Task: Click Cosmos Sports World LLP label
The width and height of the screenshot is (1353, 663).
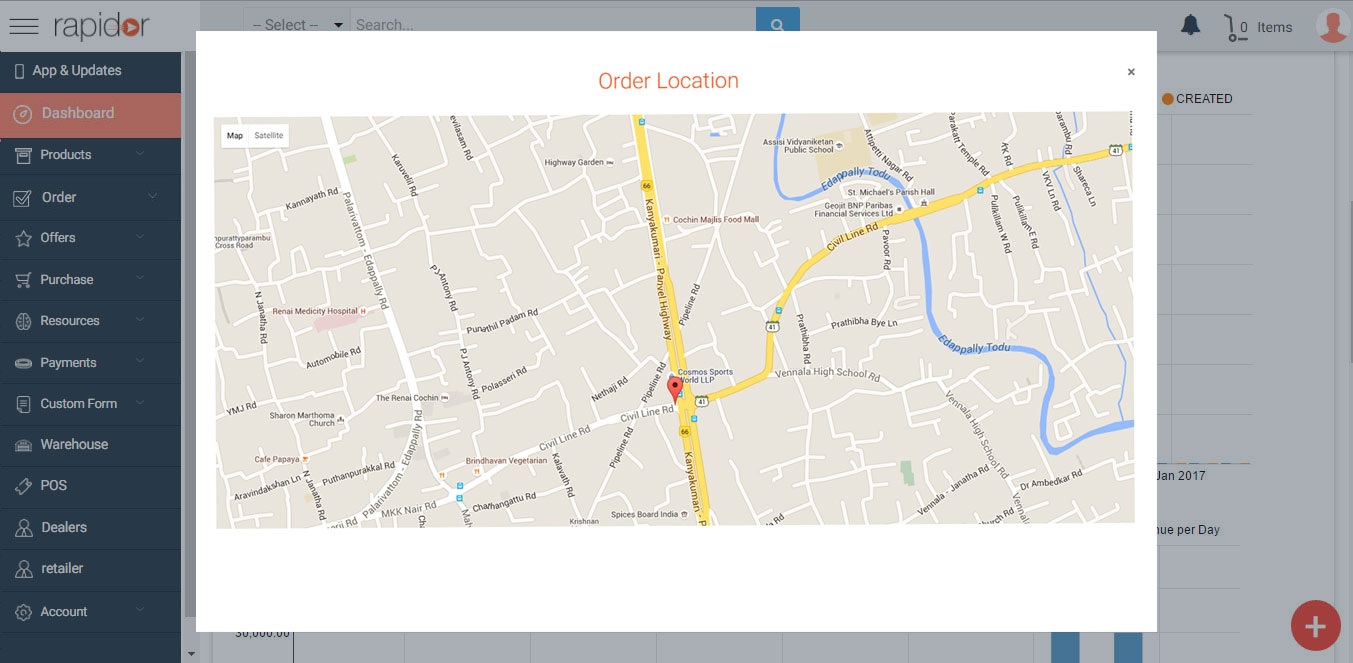Action: pyautogui.click(x=705, y=377)
